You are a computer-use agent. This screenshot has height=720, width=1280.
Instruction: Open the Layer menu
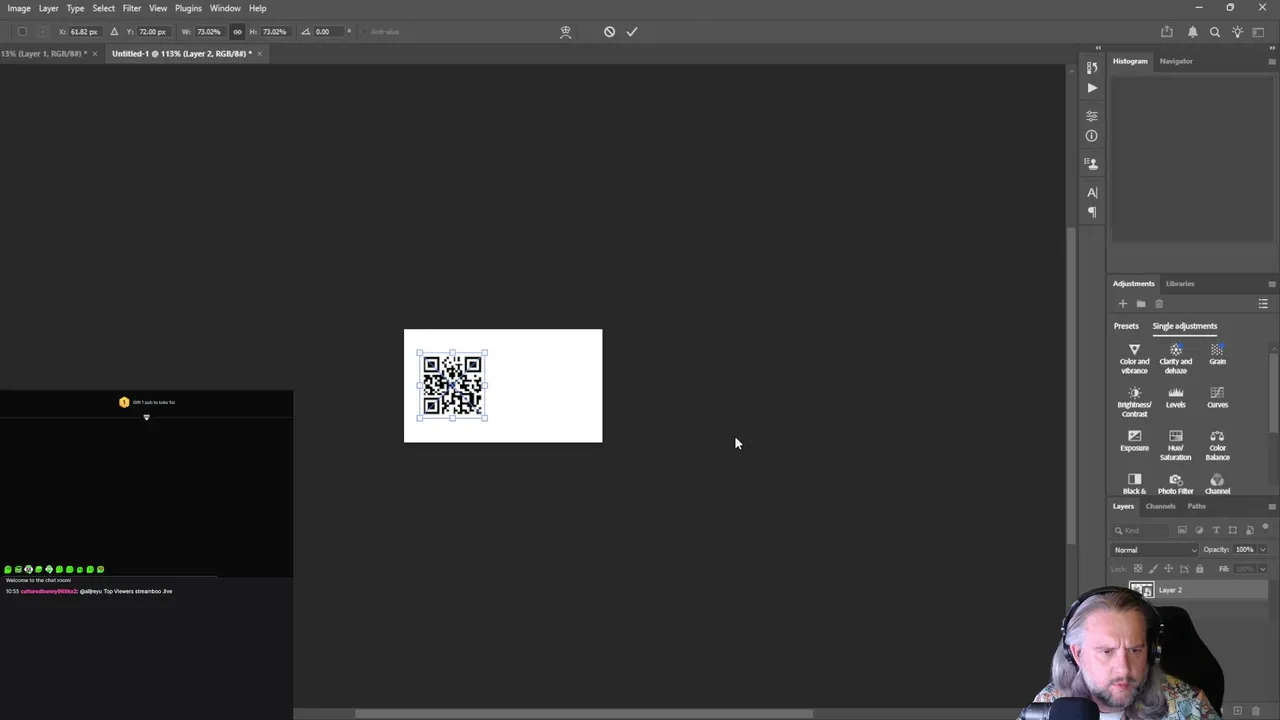point(48,8)
